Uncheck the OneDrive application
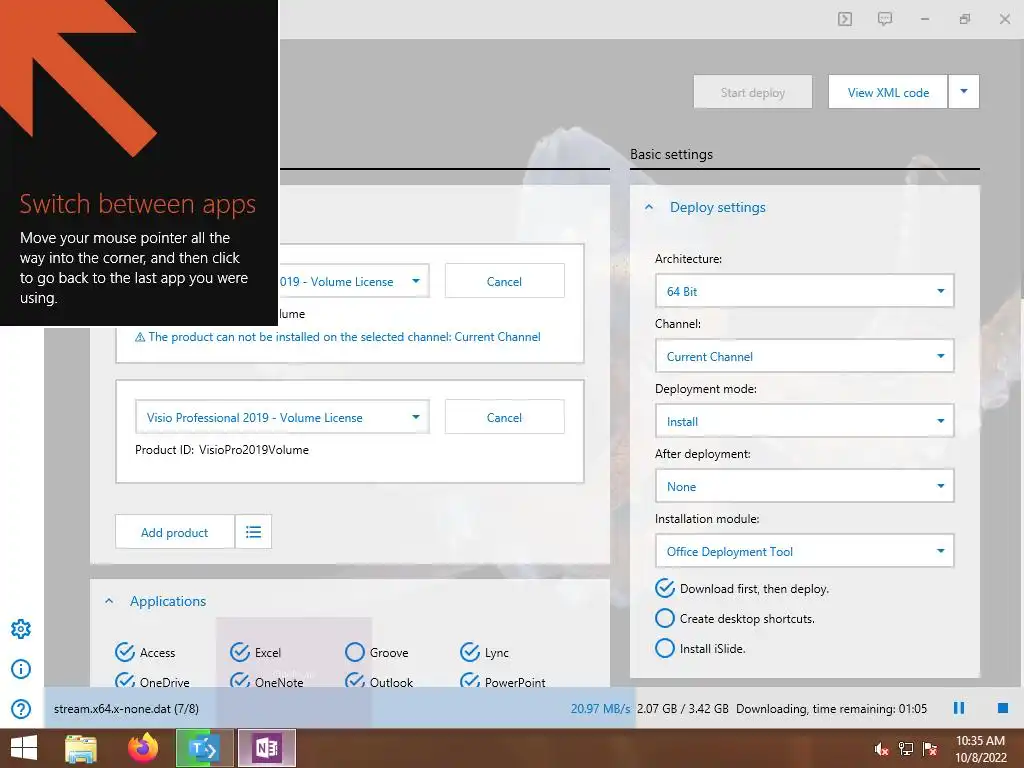The image size is (1024, 768). coord(125,679)
